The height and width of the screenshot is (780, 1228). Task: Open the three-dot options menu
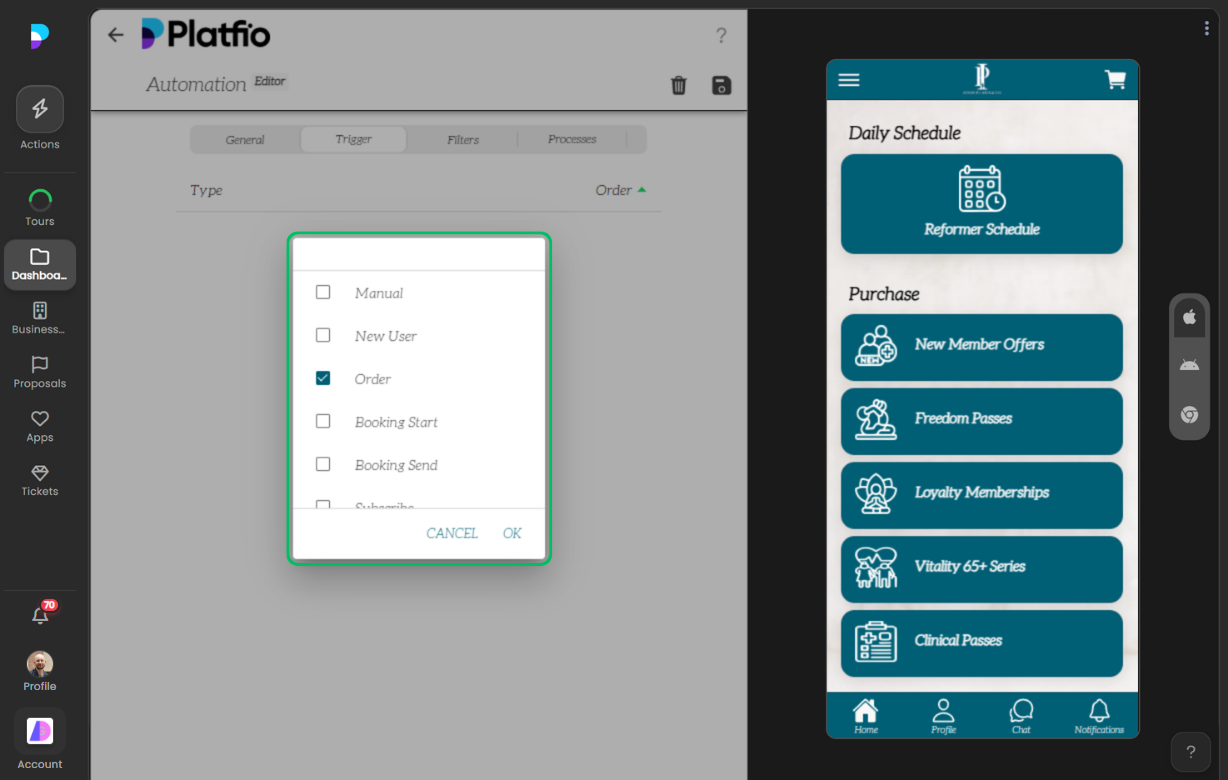[1207, 28]
